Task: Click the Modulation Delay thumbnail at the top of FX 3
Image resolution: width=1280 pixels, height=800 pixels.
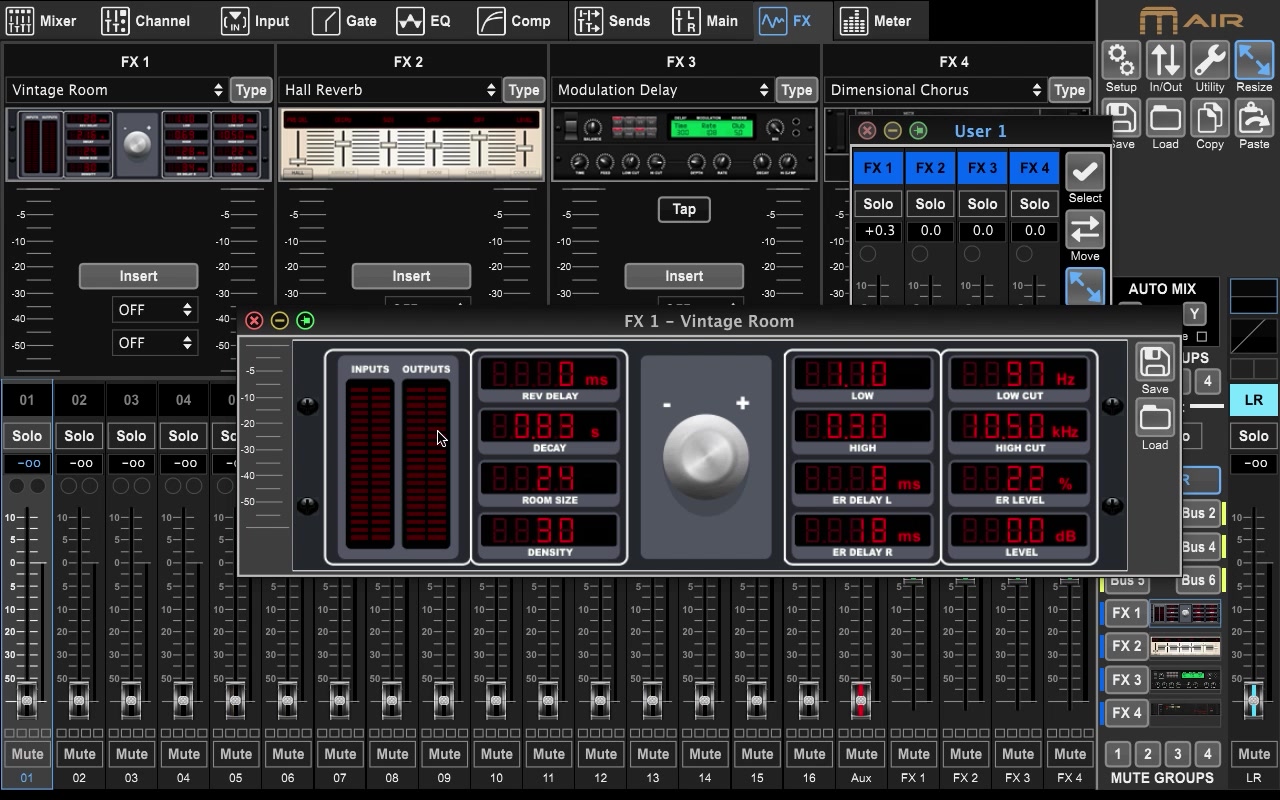Action: [x=684, y=145]
